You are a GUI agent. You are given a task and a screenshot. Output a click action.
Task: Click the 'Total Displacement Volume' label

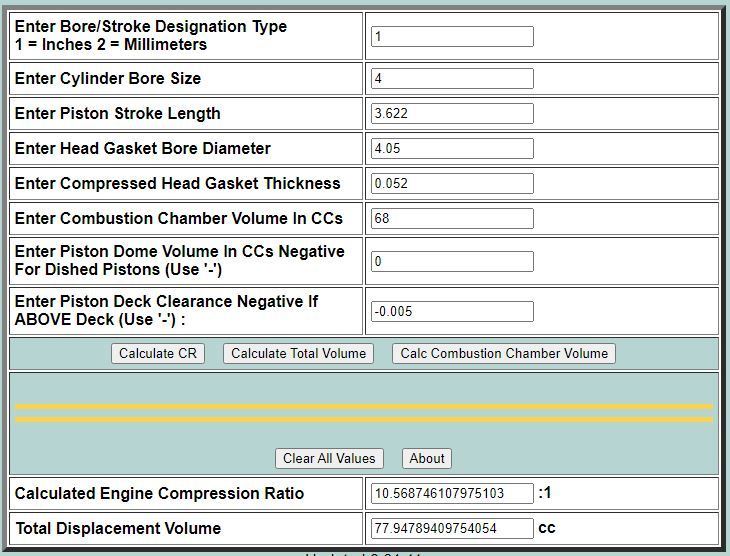(x=118, y=528)
